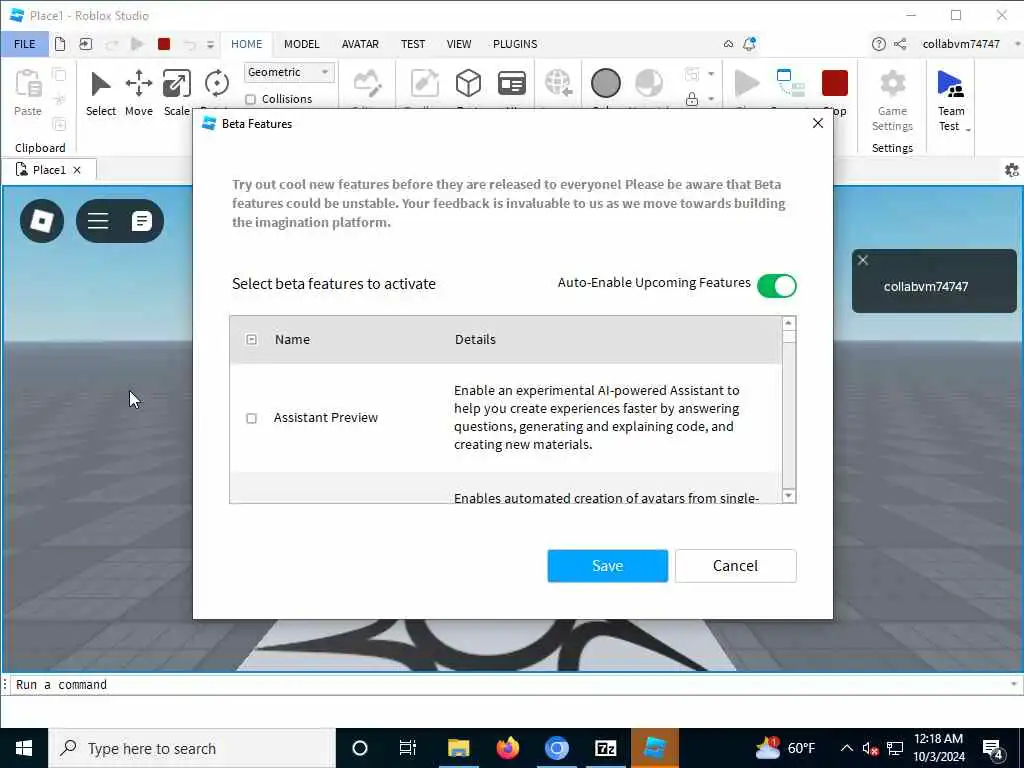The width and height of the screenshot is (1024, 768).
Task: Open notifications bell icon
Action: pyautogui.click(x=749, y=44)
